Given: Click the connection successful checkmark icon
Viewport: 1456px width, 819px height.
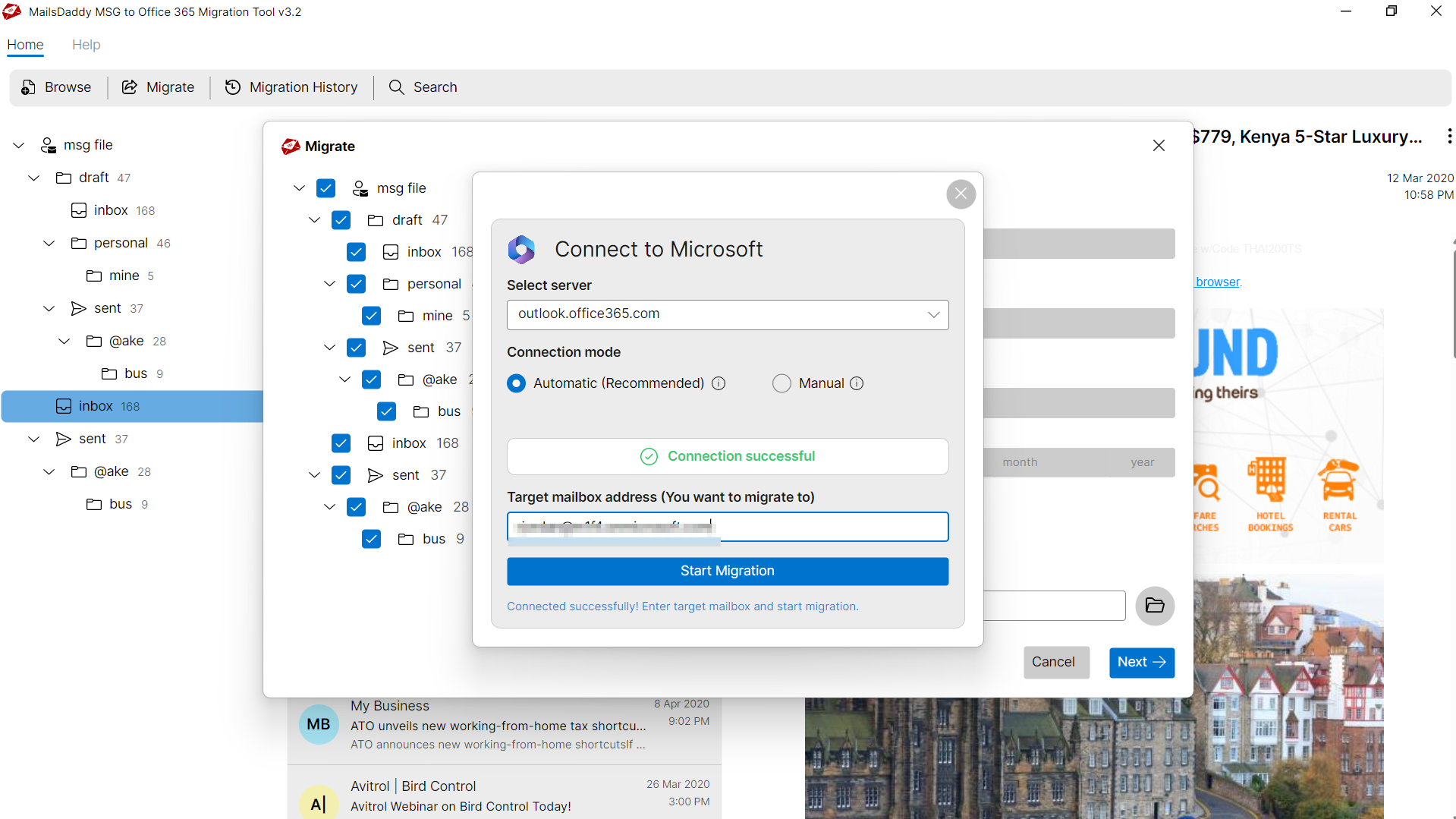Looking at the screenshot, I should coord(649,456).
